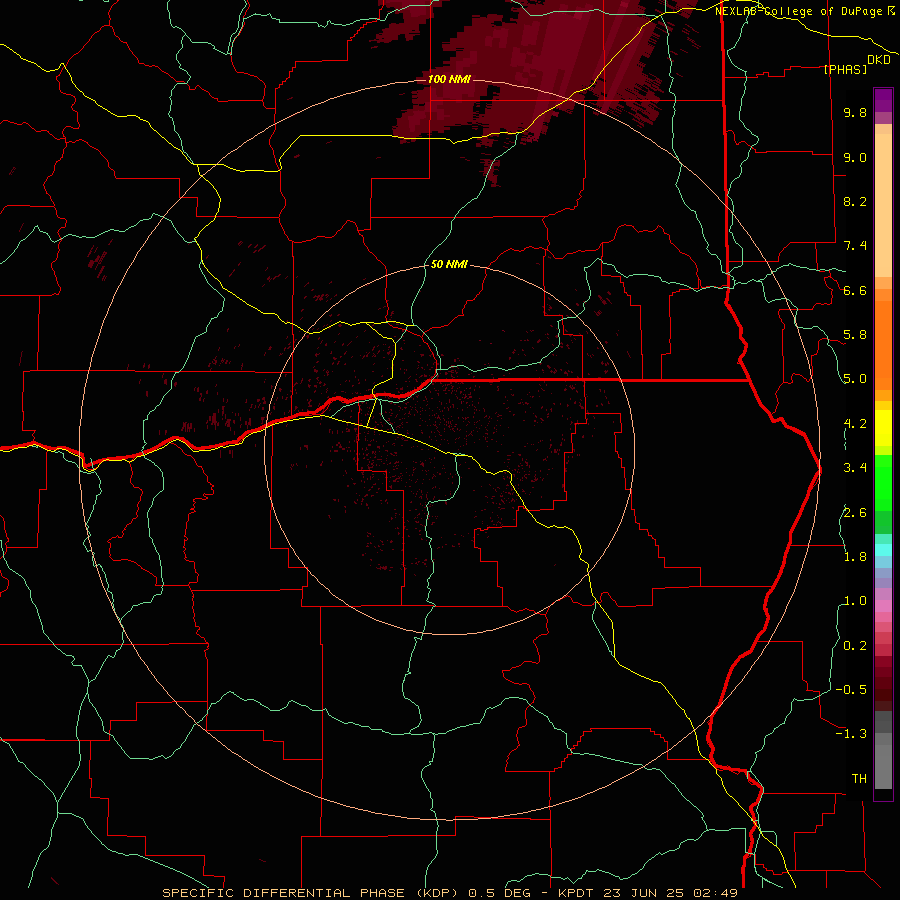Click the 1.0 value on color scale
The height and width of the screenshot is (900, 900).
855,601
